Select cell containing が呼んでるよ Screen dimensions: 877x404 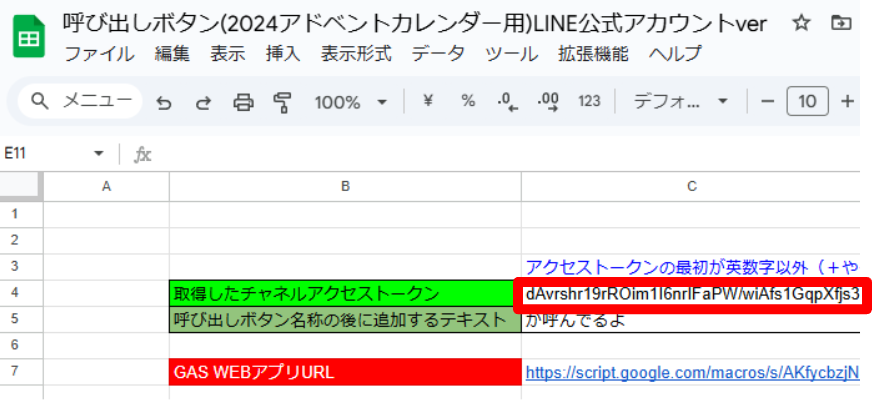coord(691,320)
